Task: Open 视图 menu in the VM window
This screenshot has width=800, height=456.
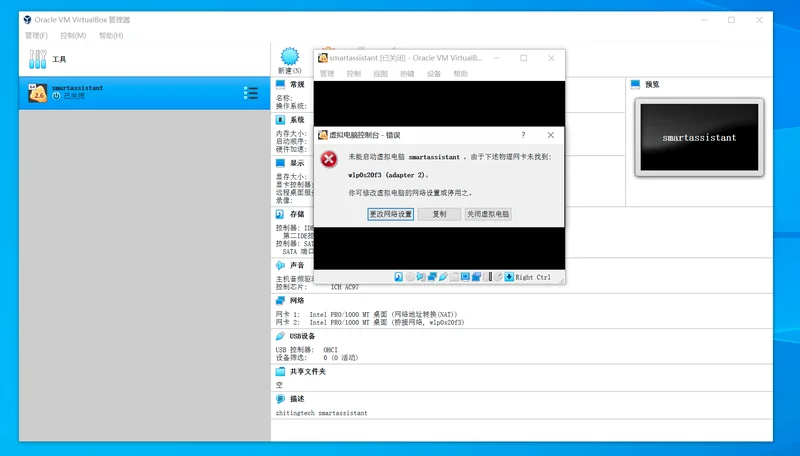Action: (x=380, y=73)
